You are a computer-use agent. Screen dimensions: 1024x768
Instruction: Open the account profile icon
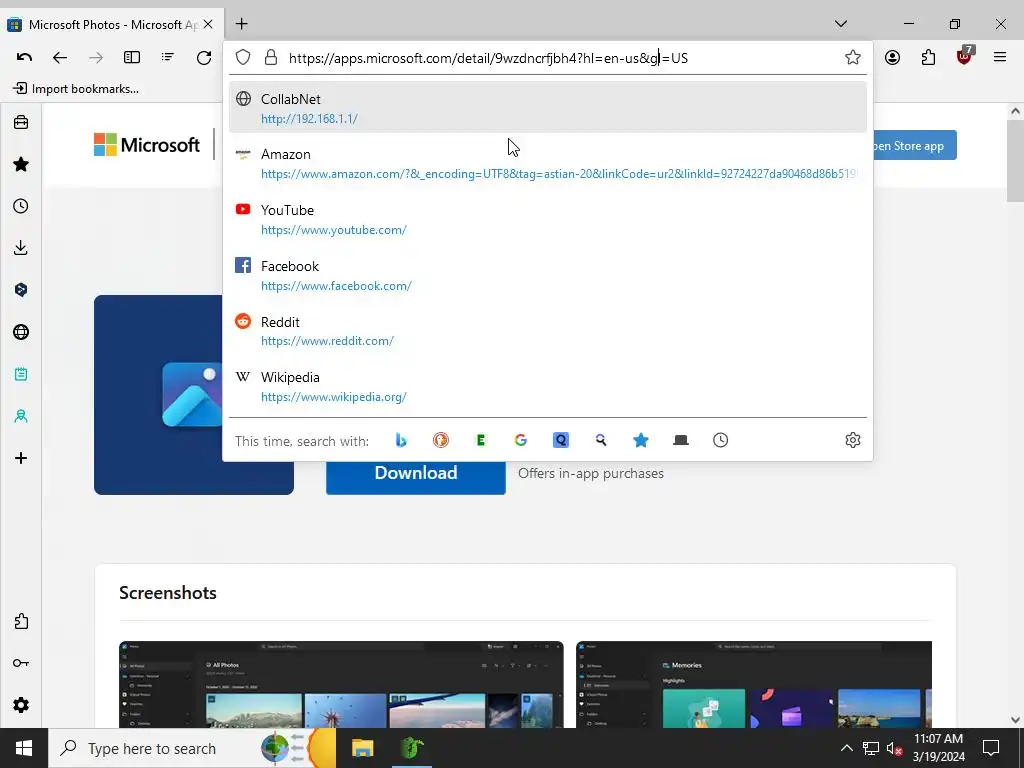(892, 57)
